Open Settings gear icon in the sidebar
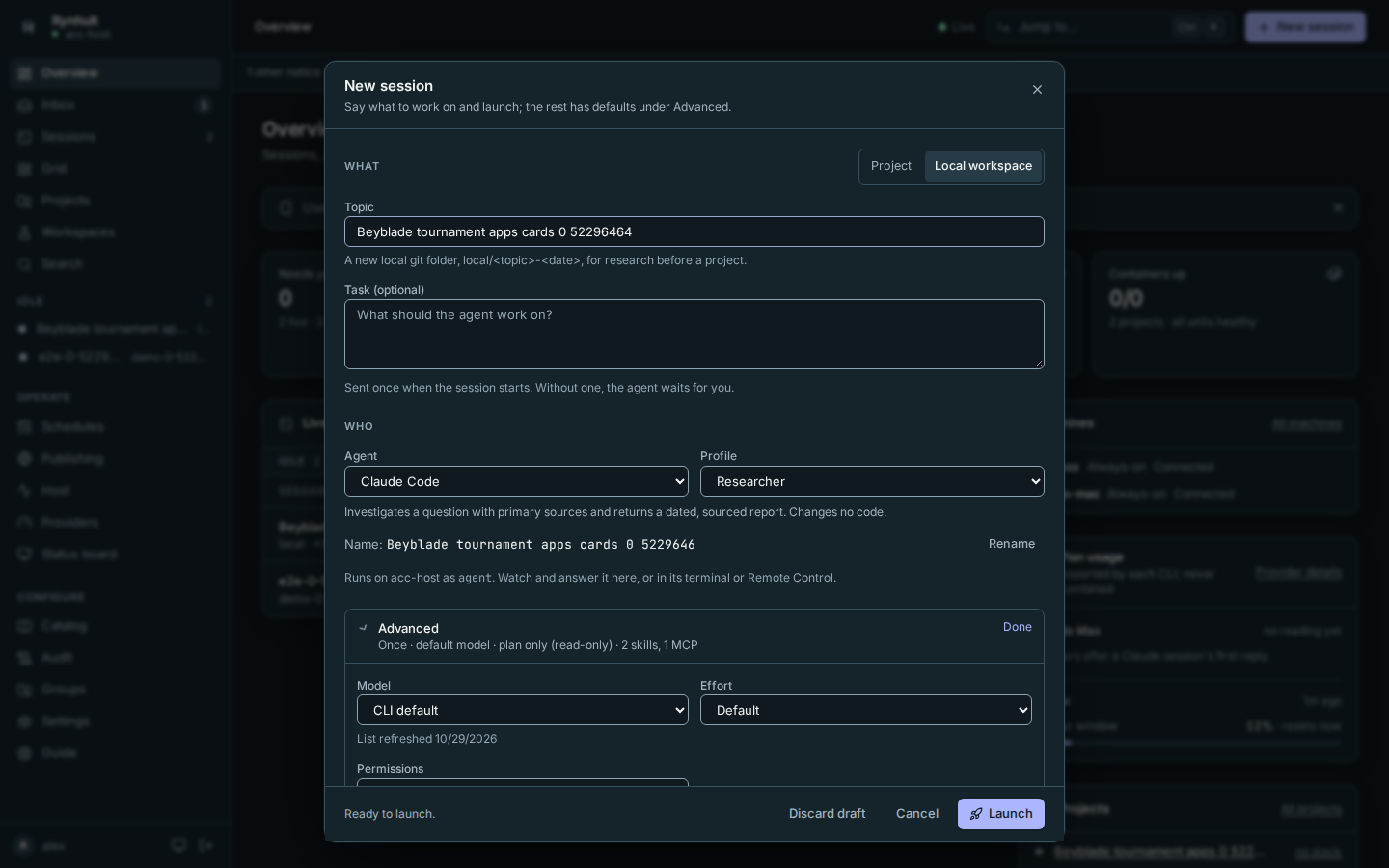Image resolution: width=1389 pixels, height=868 pixels. 25,721
